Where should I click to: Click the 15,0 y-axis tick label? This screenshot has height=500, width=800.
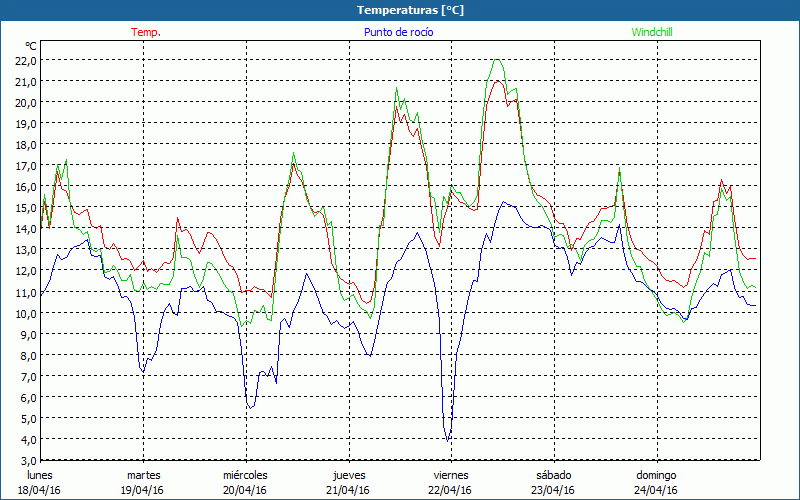coord(26,208)
